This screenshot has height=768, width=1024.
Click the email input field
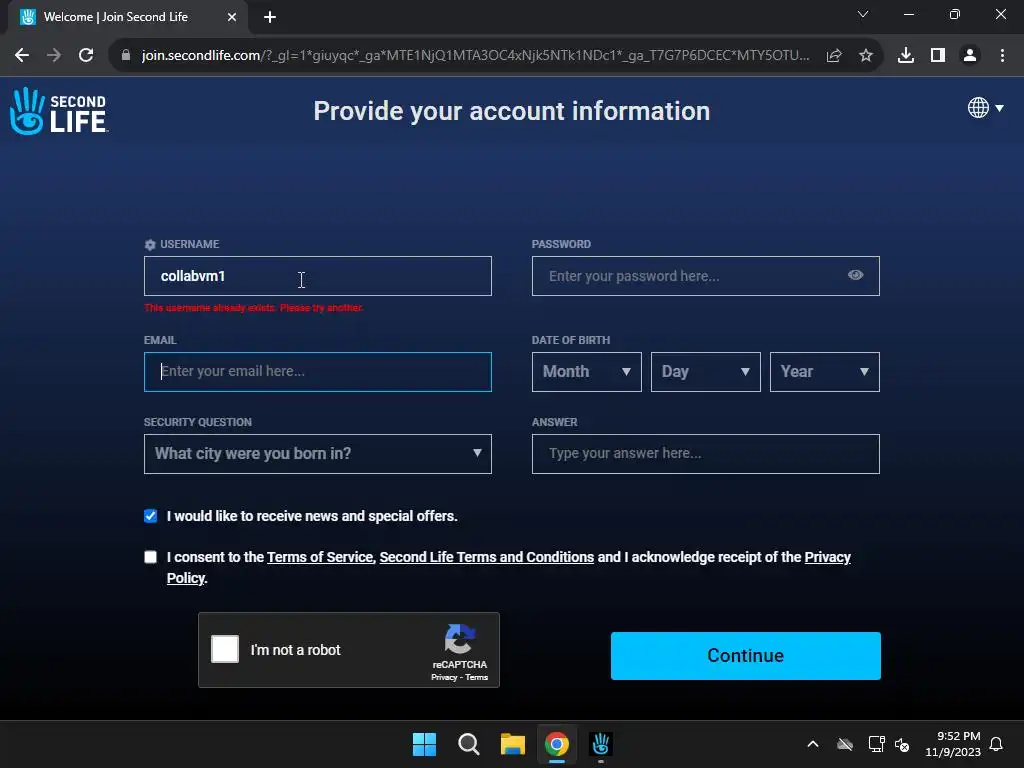317,372
